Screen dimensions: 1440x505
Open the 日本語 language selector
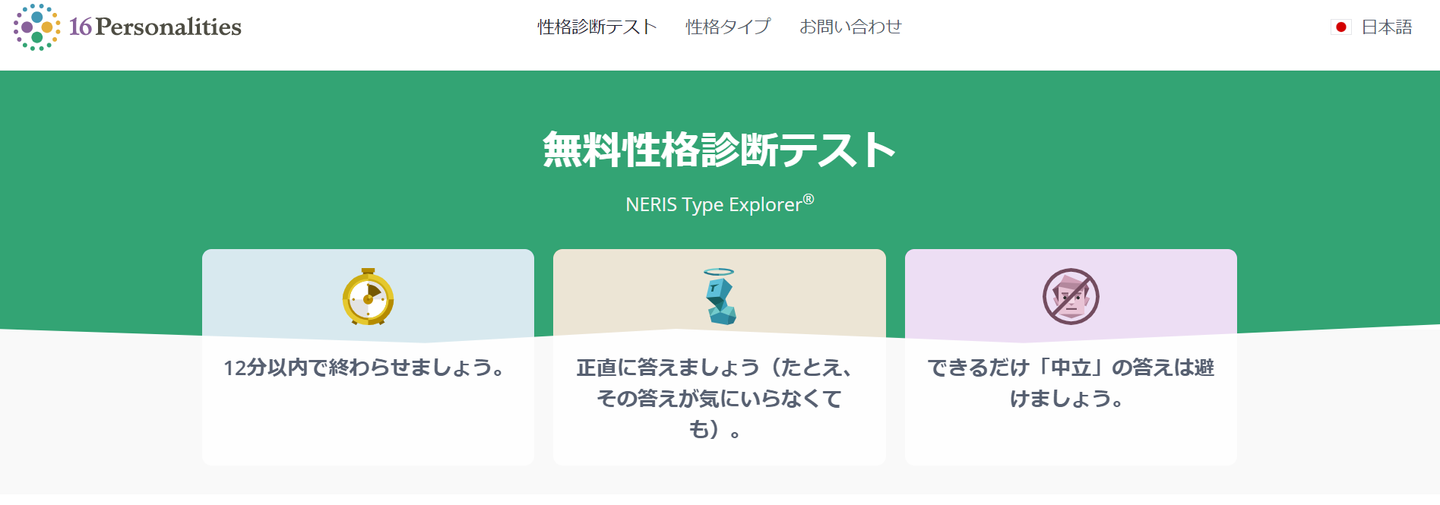point(1387,27)
